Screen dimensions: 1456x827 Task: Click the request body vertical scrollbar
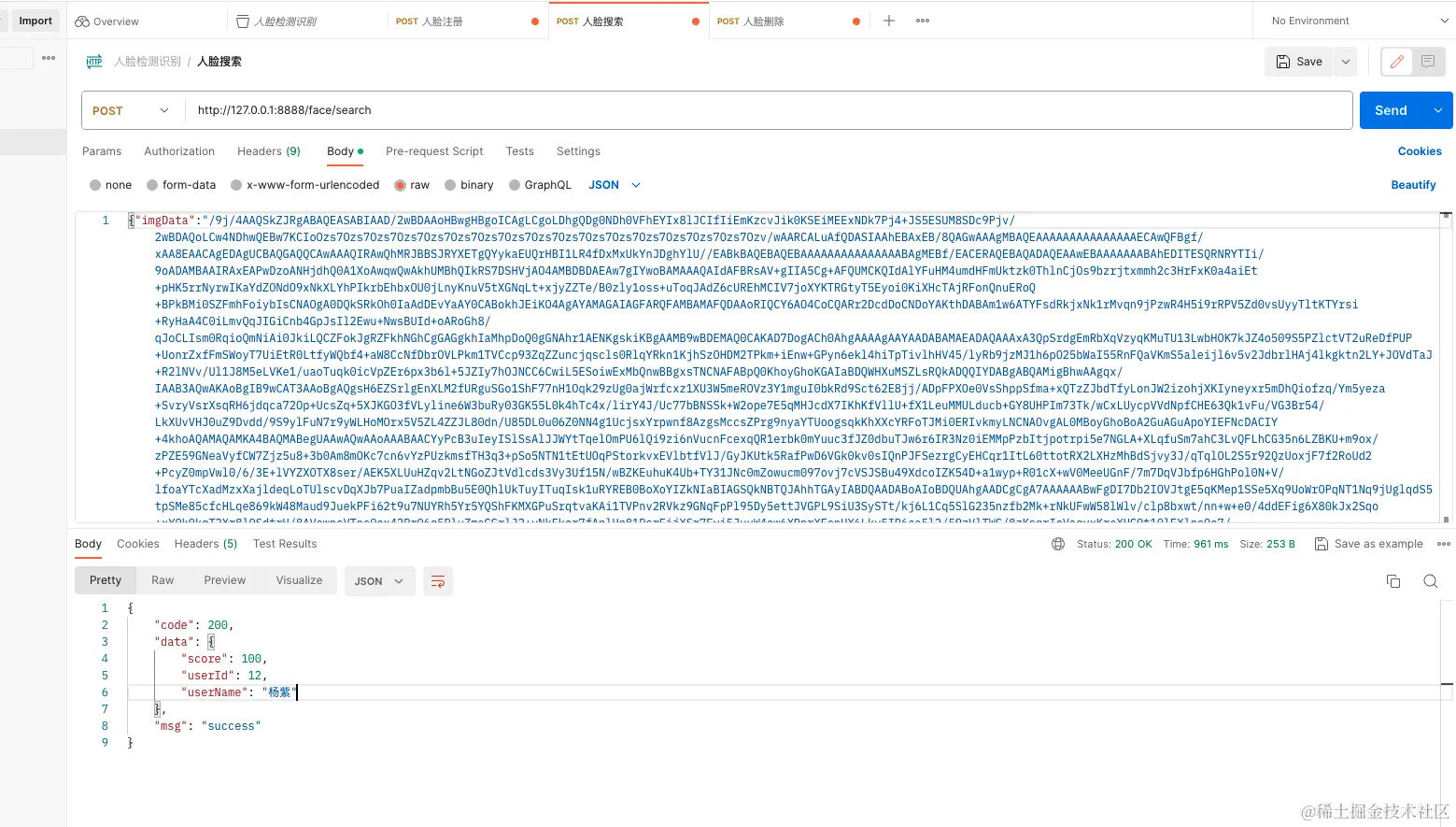(1446, 366)
